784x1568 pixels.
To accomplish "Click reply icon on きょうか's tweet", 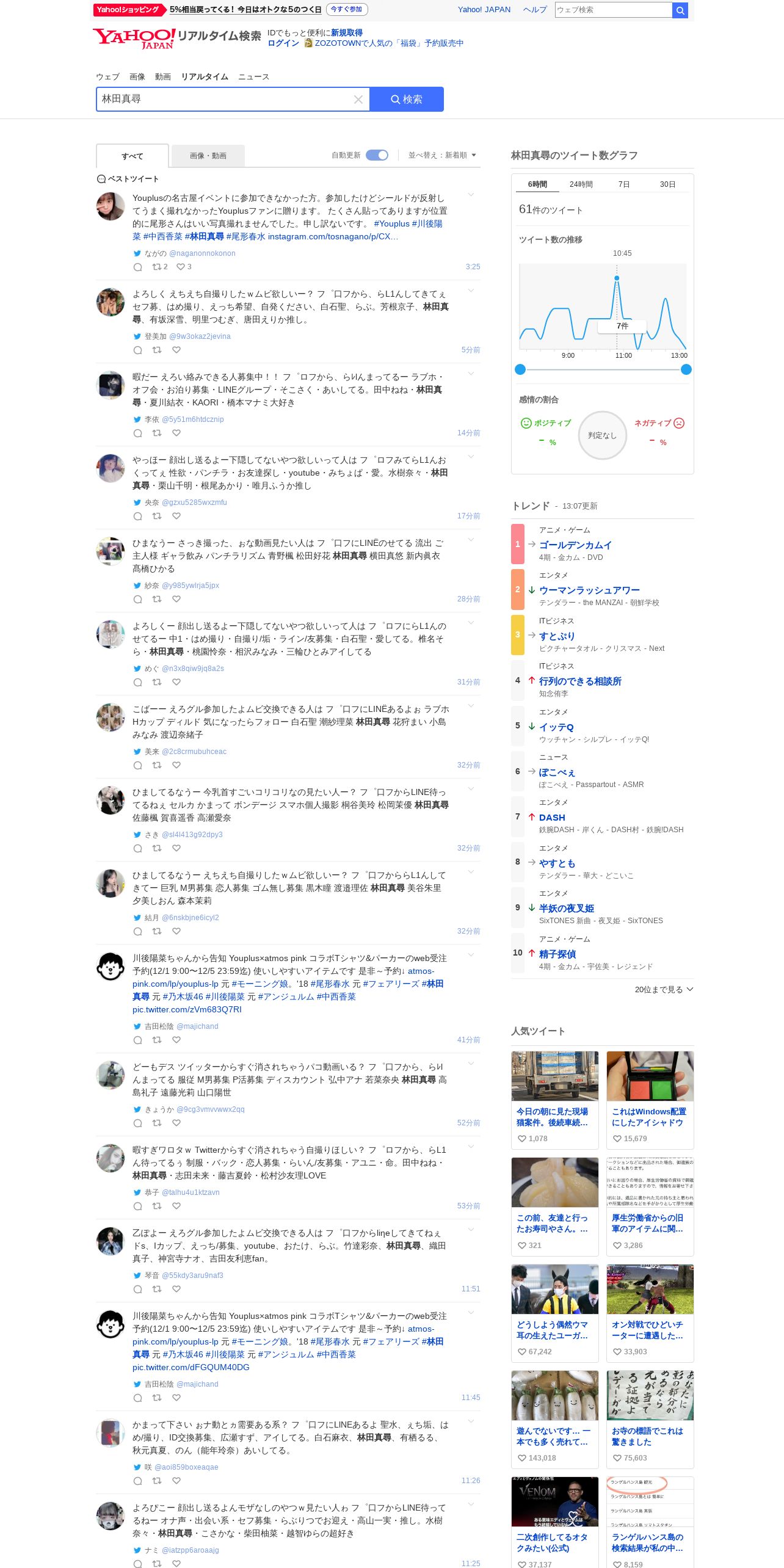I will pyautogui.click(x=138, y=1123).
